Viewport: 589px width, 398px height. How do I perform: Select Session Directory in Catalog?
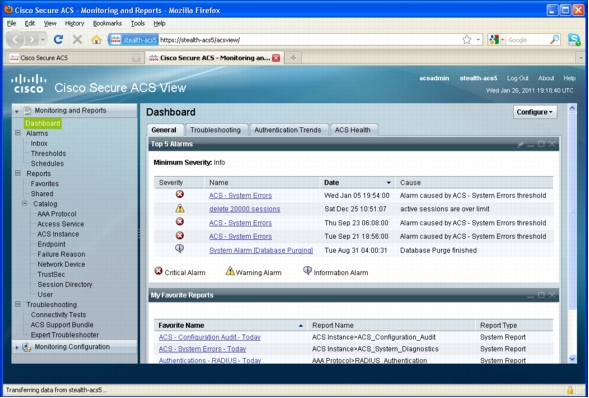click(65, 284)
